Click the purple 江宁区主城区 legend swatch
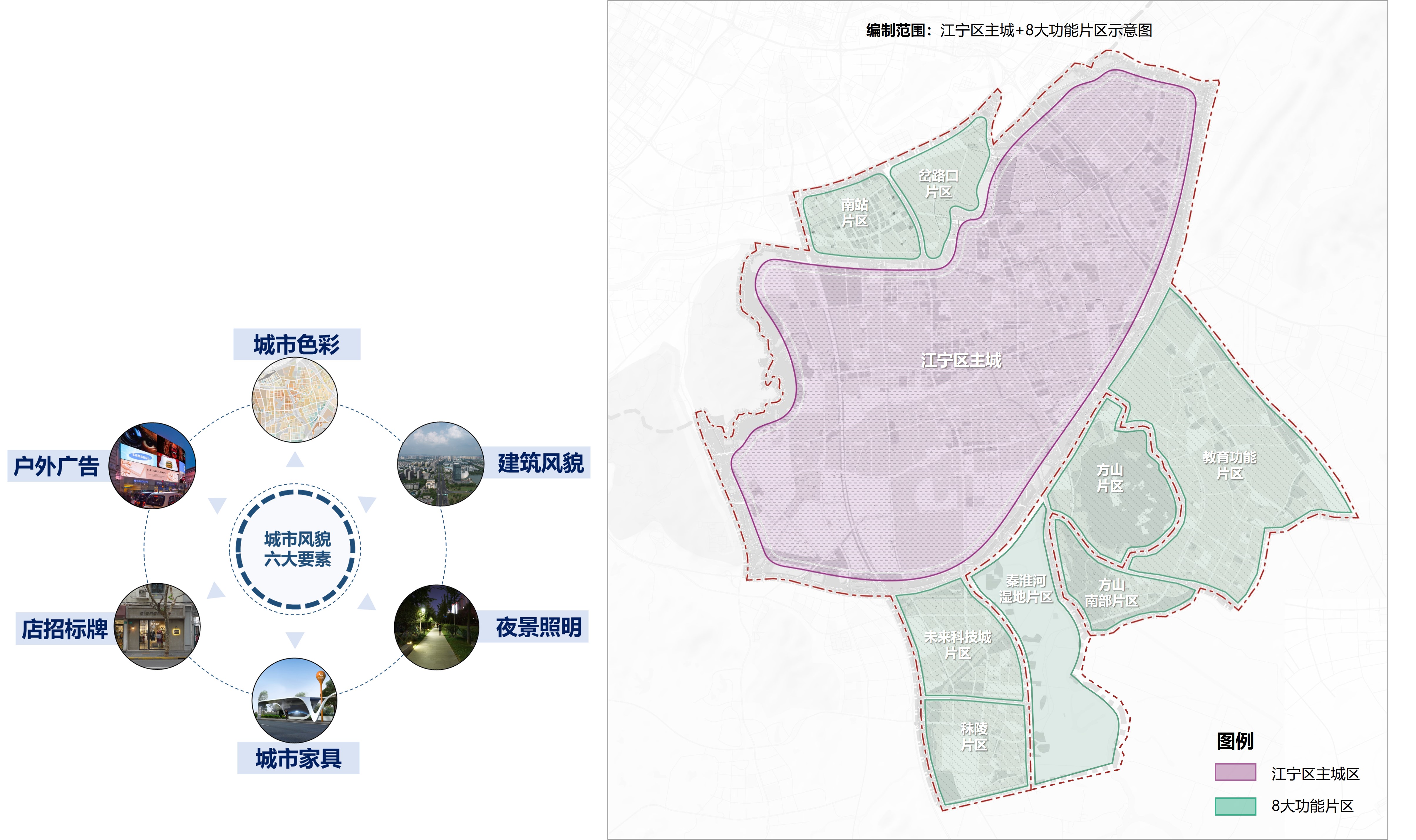The width and height of the screenshot is (1416, 840). click(1235, 772)
